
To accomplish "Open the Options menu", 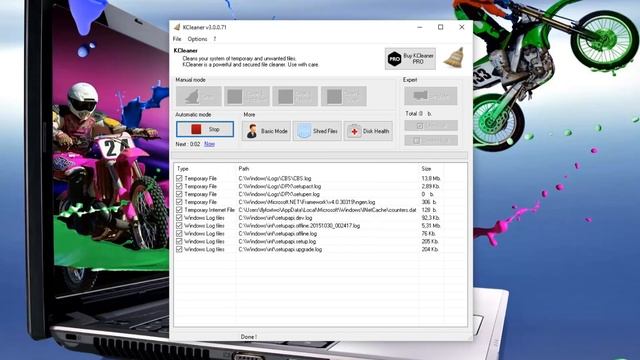I will (x=198, y=39).
